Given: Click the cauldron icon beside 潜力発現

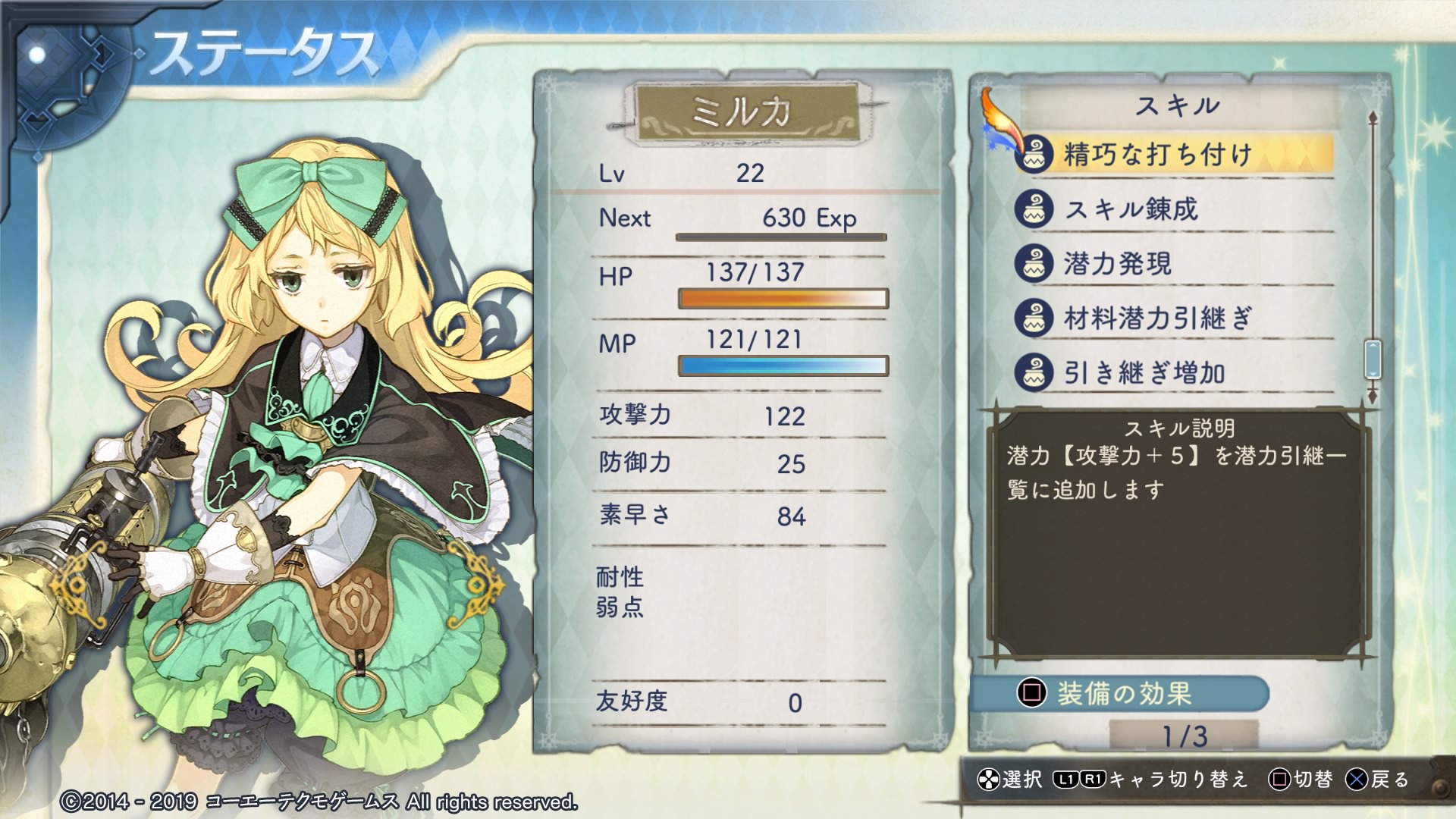Looking at the screenshot, I should (x=1034, y=263).
